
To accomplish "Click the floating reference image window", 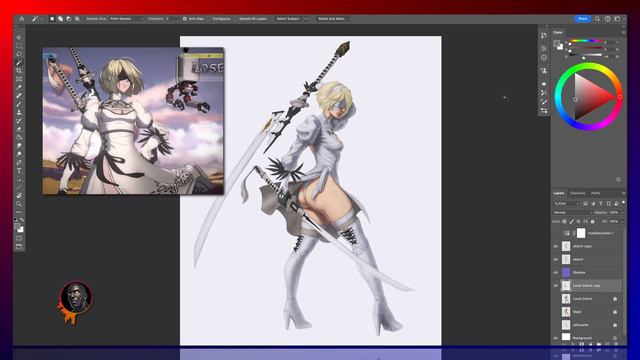I will [x=133, y=121].
